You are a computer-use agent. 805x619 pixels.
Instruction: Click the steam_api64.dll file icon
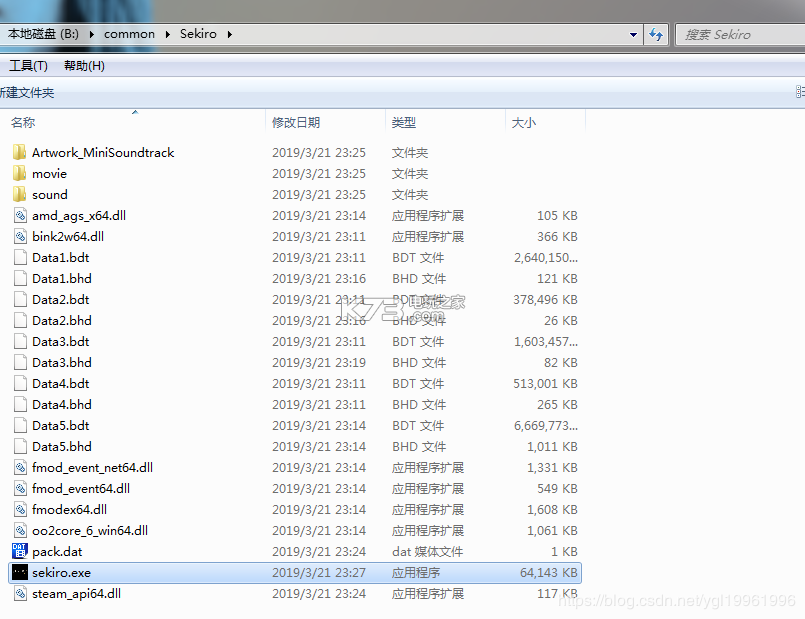pyautogui.click(x=20, y=594)
